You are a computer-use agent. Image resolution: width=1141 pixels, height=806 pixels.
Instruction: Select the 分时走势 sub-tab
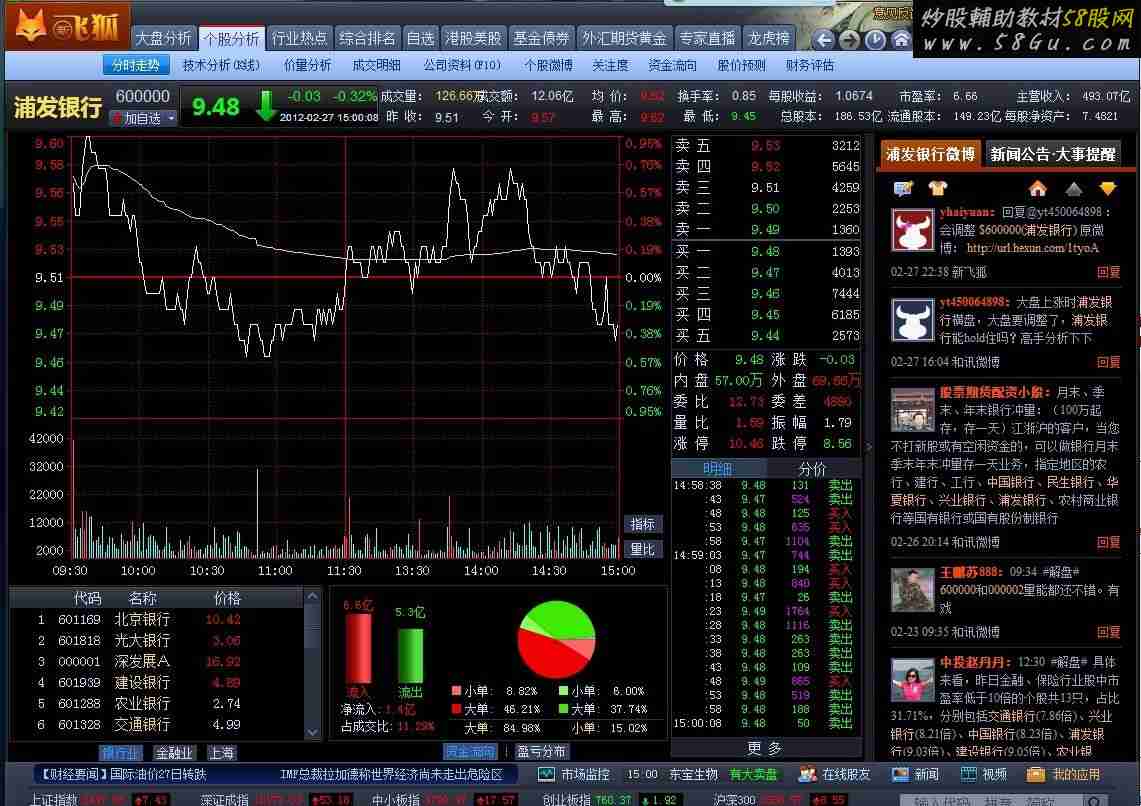pos(136,65)
